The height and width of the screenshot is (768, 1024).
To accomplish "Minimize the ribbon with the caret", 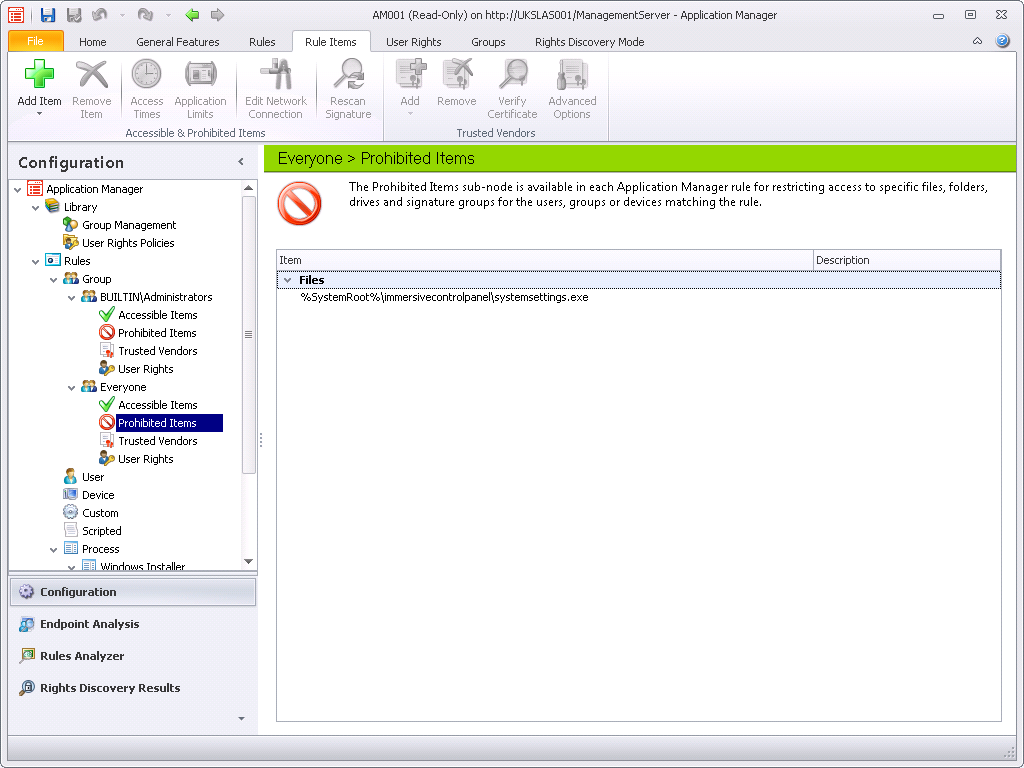I will 977,40.
